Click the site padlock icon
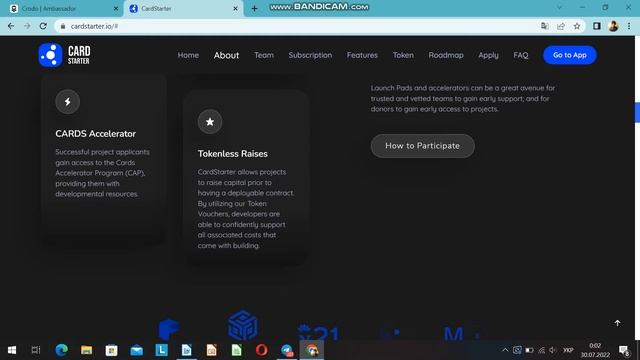 click(63, 26)
